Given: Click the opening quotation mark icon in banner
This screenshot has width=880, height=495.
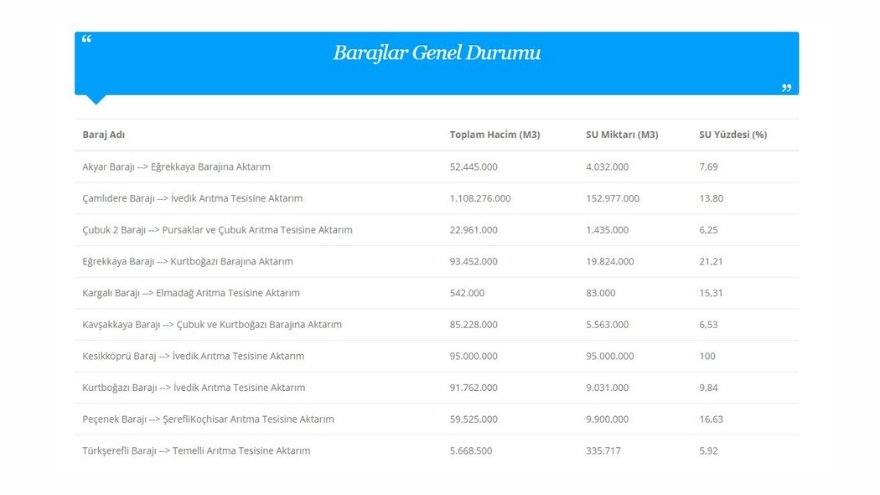Looking at the screenshot, I should [86, 40].
